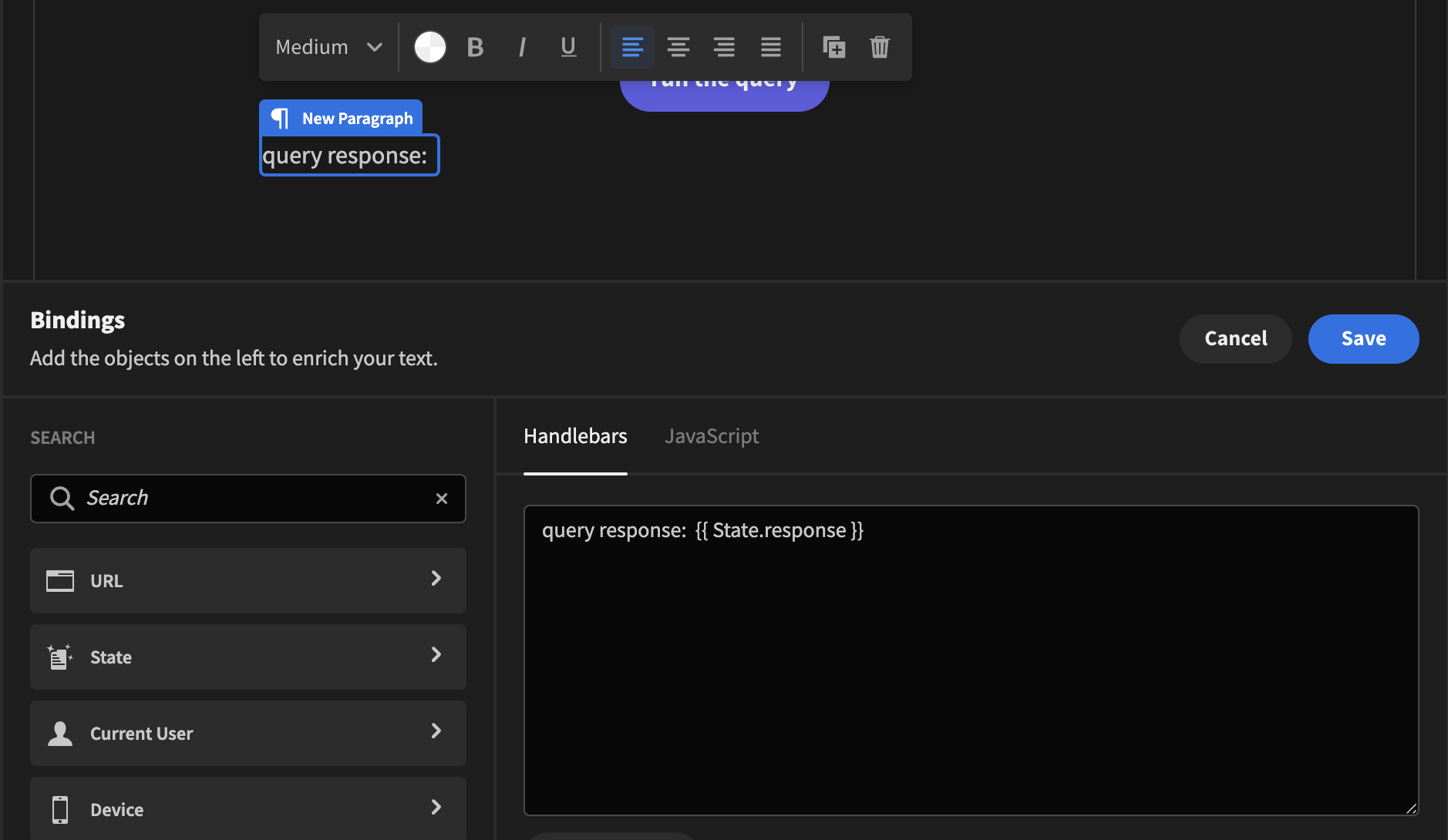
Task: Select the Handlebars tab
Action: click(x=575, y=435)
